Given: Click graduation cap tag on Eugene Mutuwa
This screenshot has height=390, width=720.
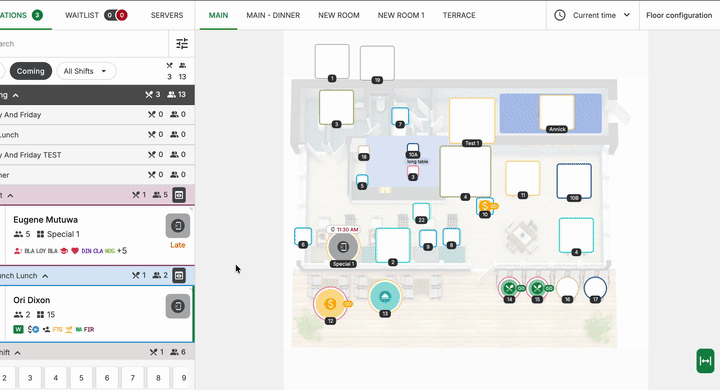Looking at the screenshot, I should click(x=64, y=251).
